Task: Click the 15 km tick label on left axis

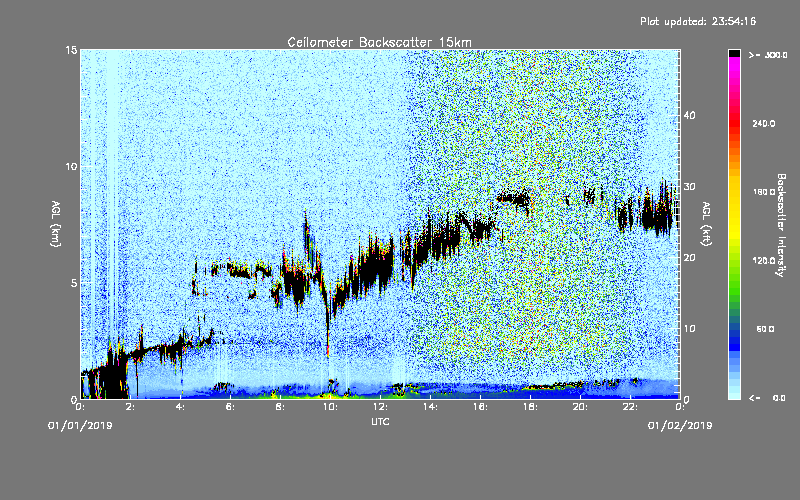Action: [71, 50]
